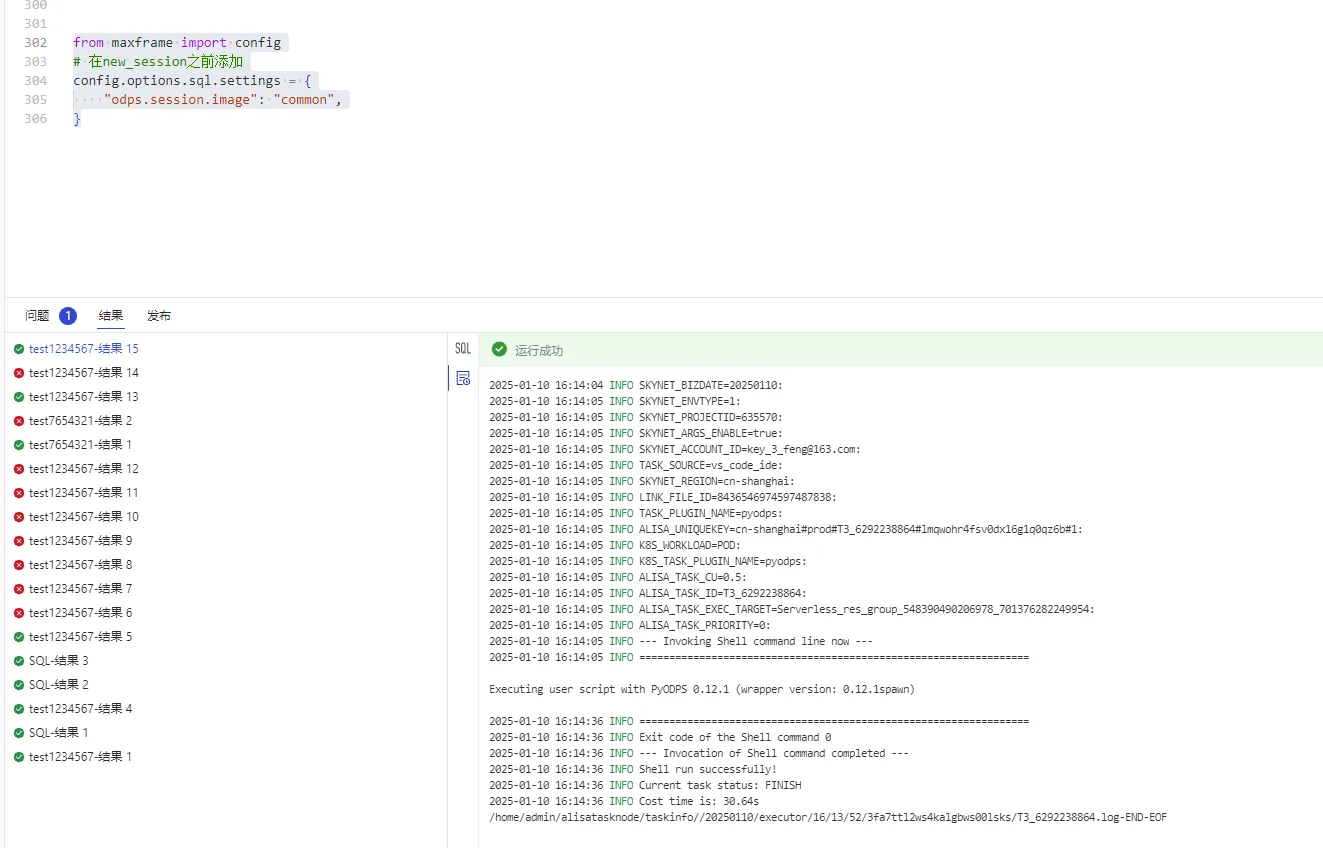Click log line 'Current task status: FINISH'
Image resolution: width=1323 pixels, height=848 pixels.
(x=645, y=785)
